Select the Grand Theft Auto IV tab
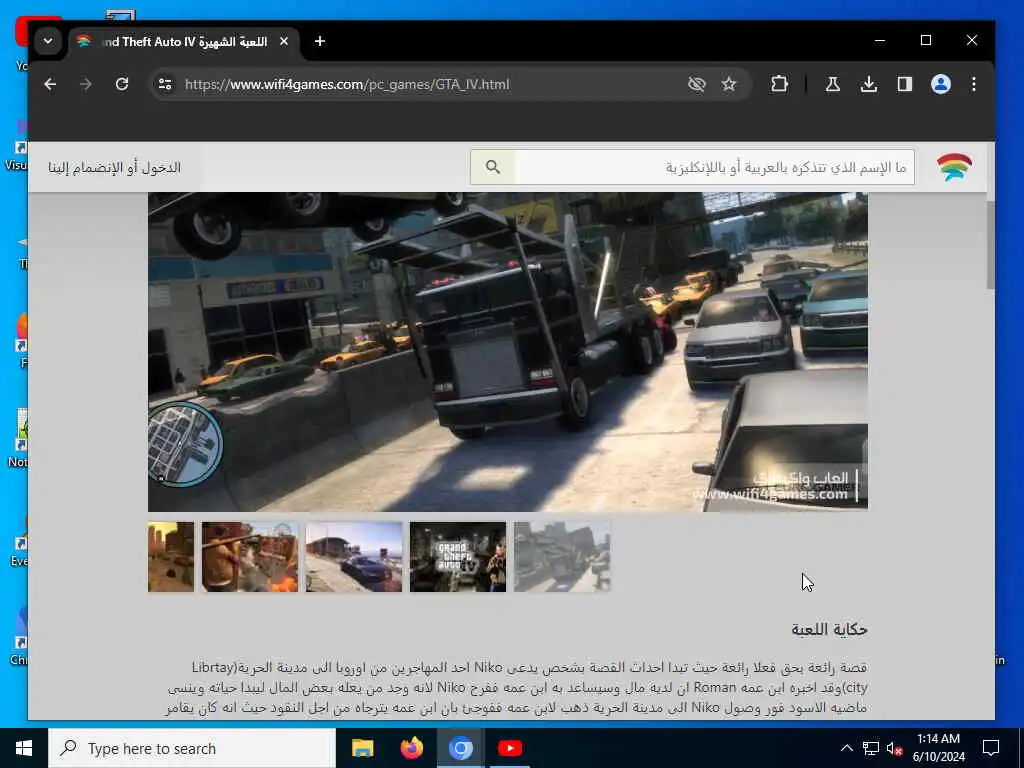1024x768 pixels. tap(184, 42)
